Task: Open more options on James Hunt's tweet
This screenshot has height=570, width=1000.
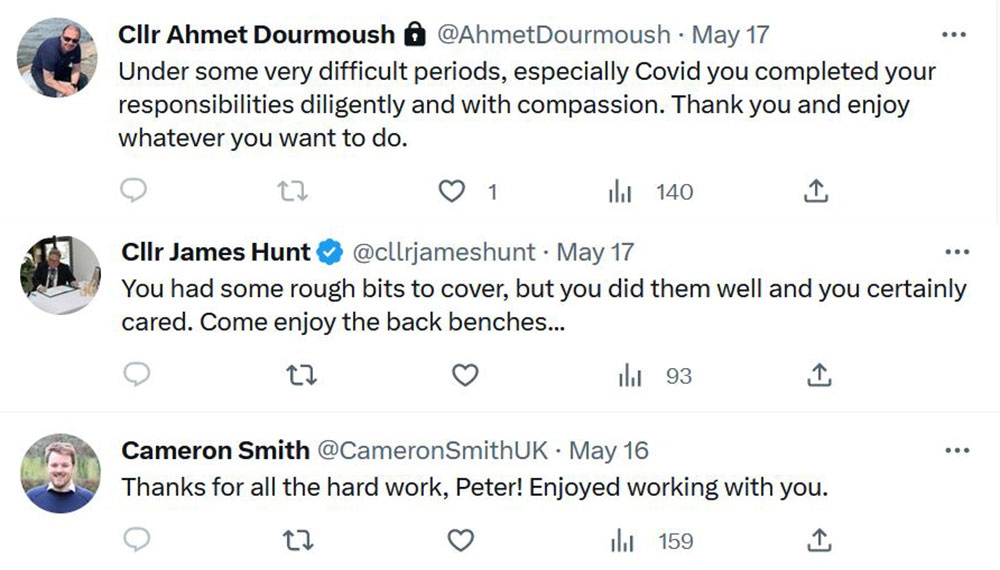Action: pyautogui.click(x=957, y=252)
